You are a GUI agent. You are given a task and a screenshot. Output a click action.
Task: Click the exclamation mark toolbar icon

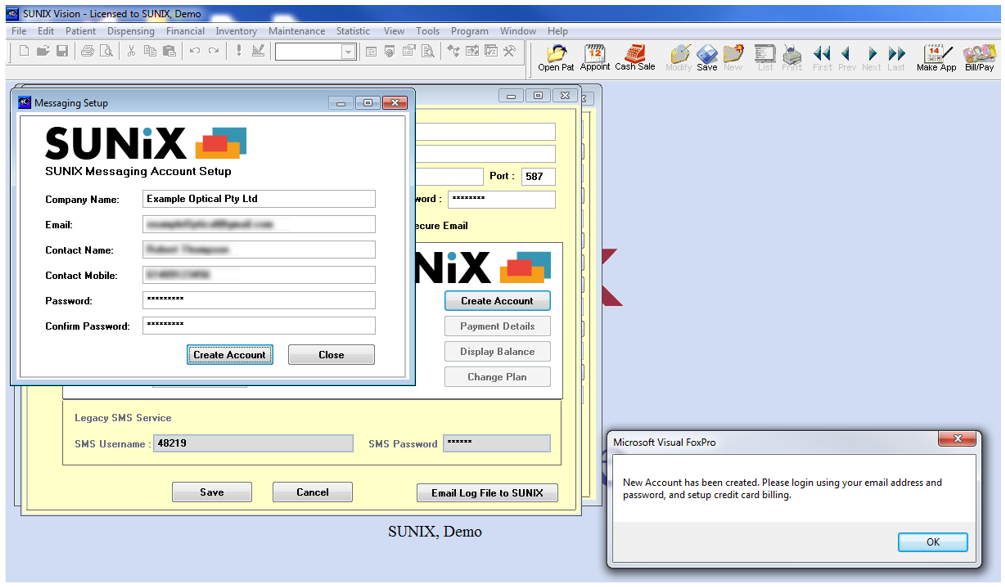click(238, 50)
